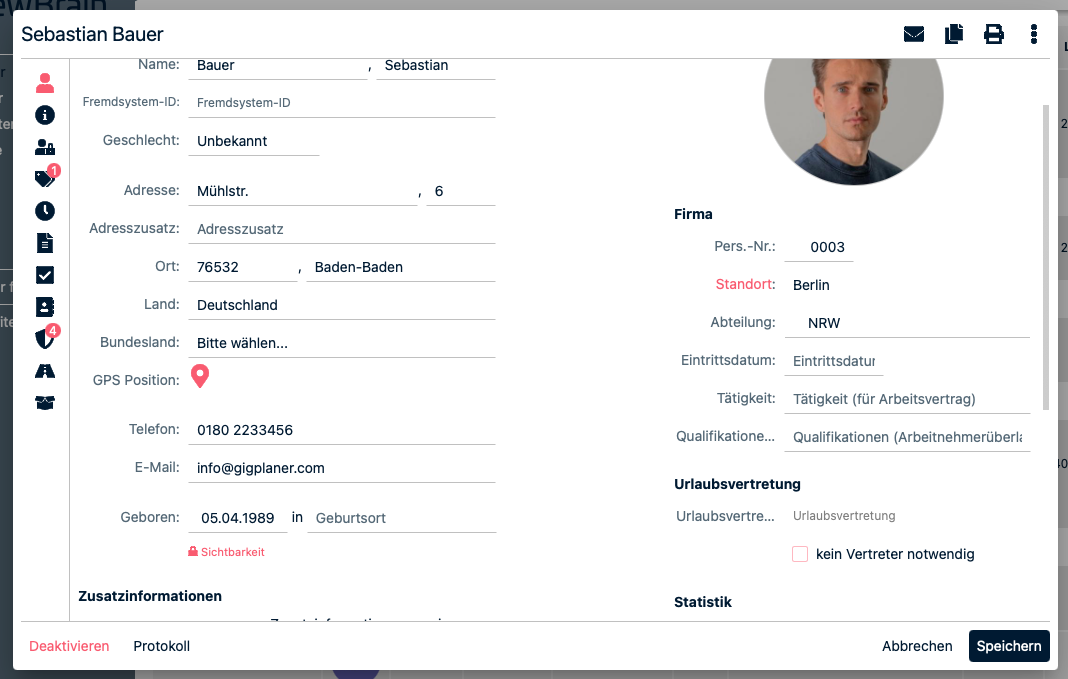Click the Speichern button
This screenshot has height=679, width=1068.
pos(1009,646)
